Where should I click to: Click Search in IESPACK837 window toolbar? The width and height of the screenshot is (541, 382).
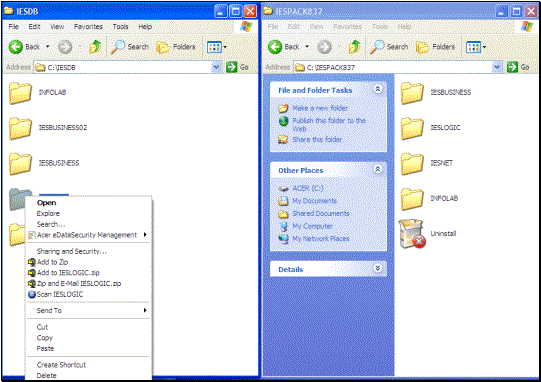click(x=389, y=47)
